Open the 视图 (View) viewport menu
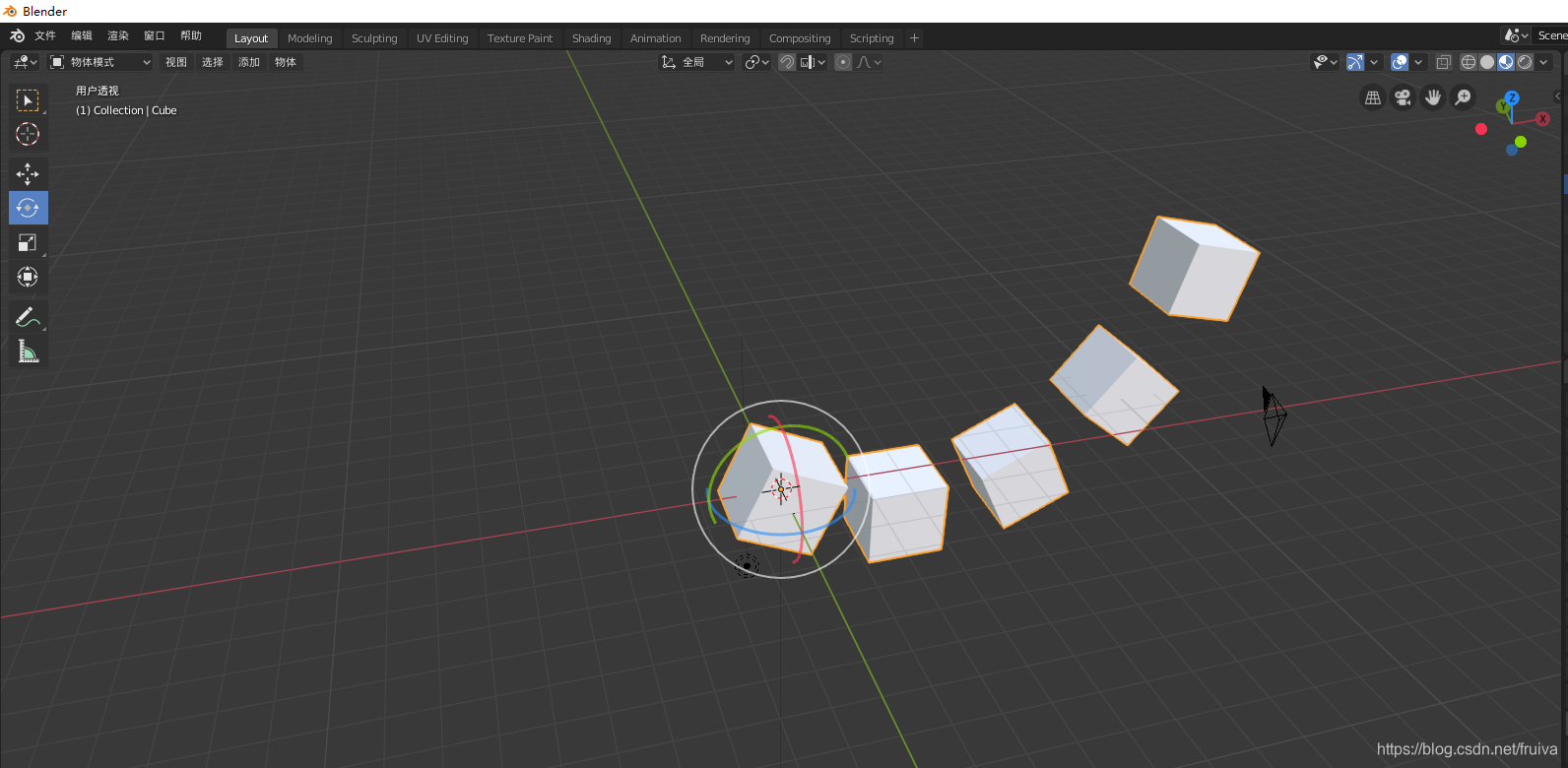1568x768 pixels. click(176, 62)
